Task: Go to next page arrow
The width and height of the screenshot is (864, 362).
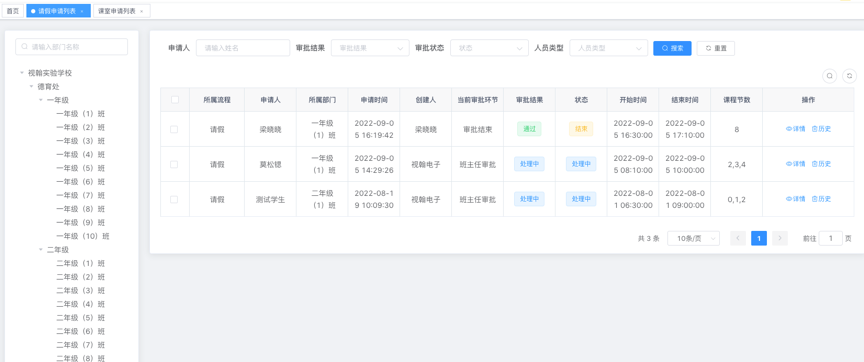Action: point(780,238)
